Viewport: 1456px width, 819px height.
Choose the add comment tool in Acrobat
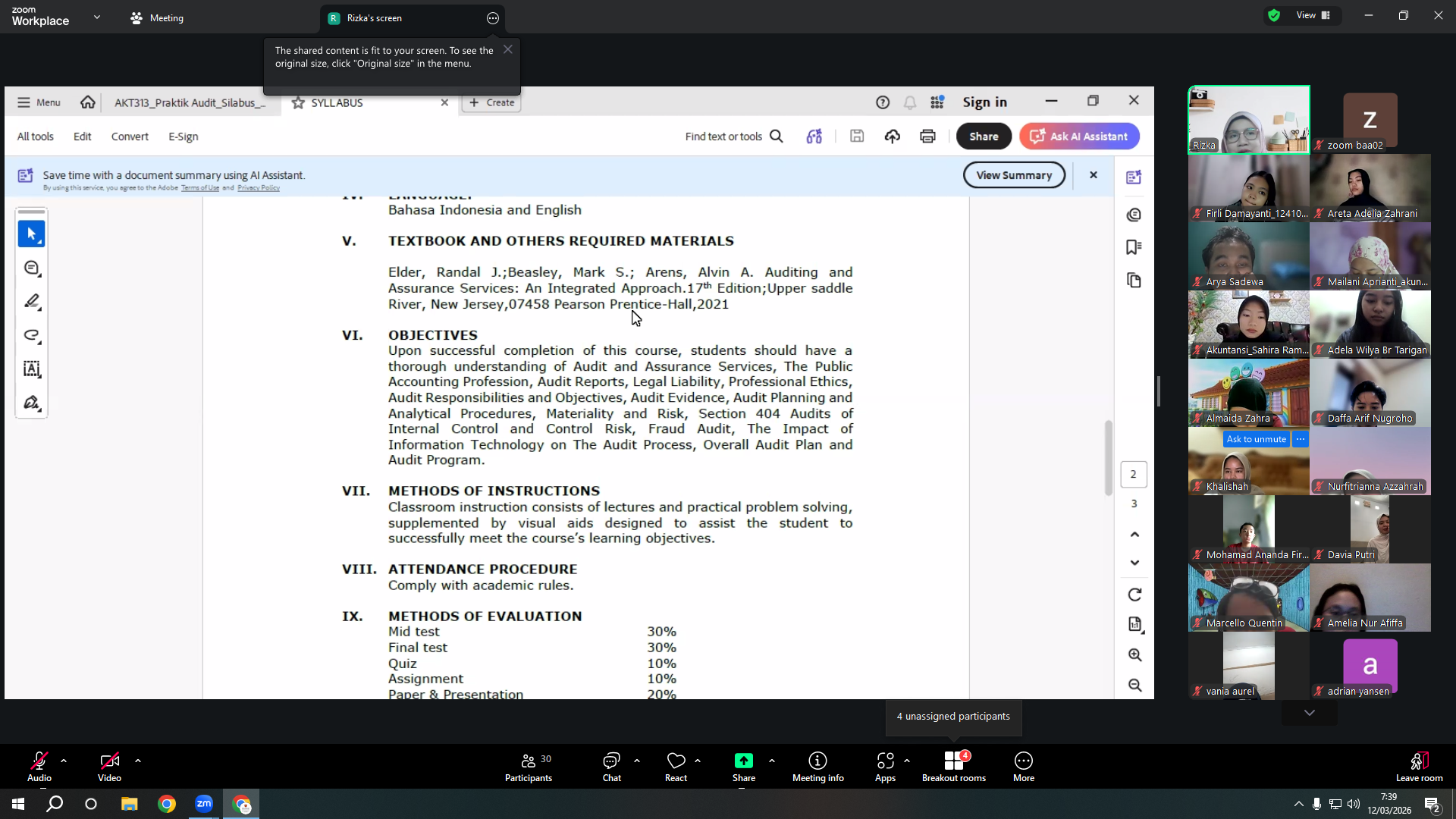[x=31, y=268]
